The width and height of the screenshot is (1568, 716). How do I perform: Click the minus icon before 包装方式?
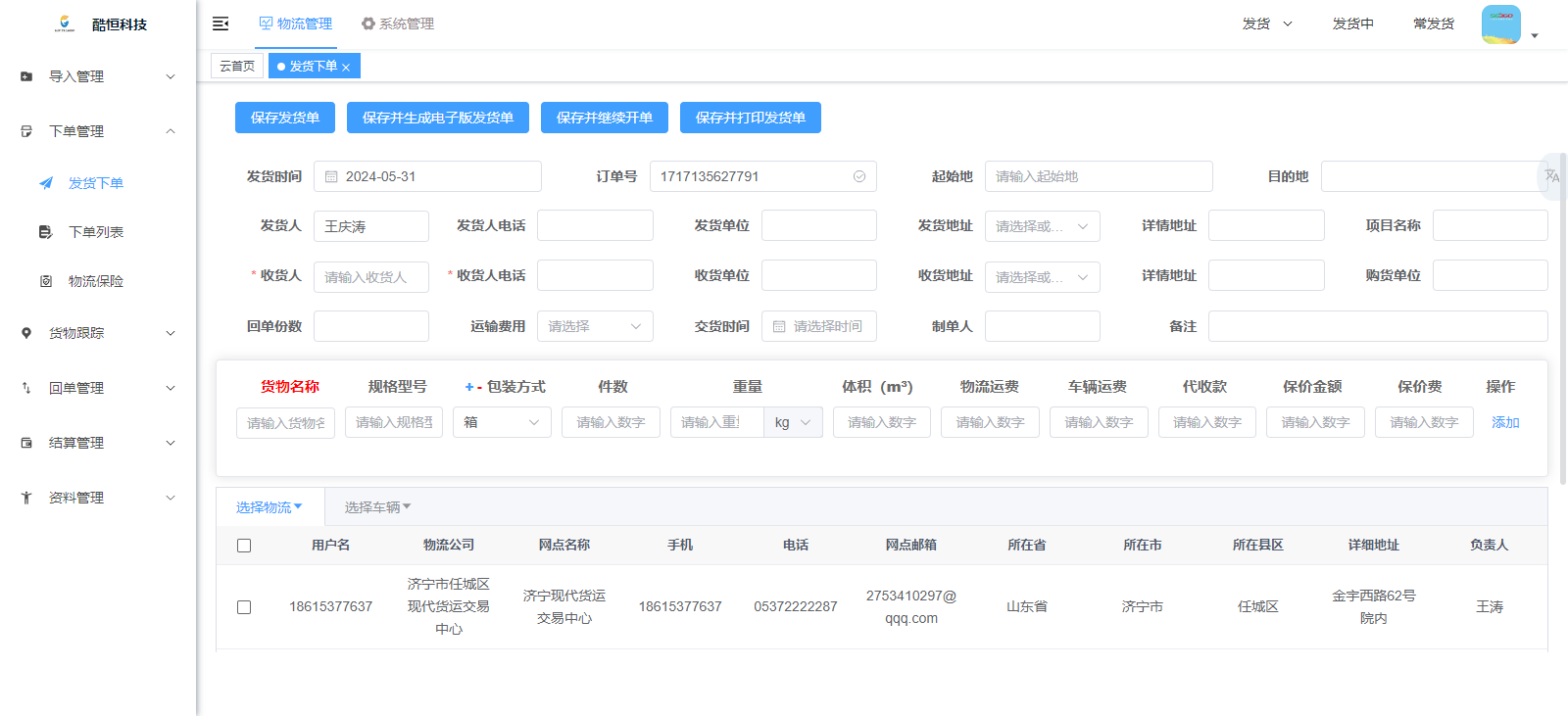480,387
